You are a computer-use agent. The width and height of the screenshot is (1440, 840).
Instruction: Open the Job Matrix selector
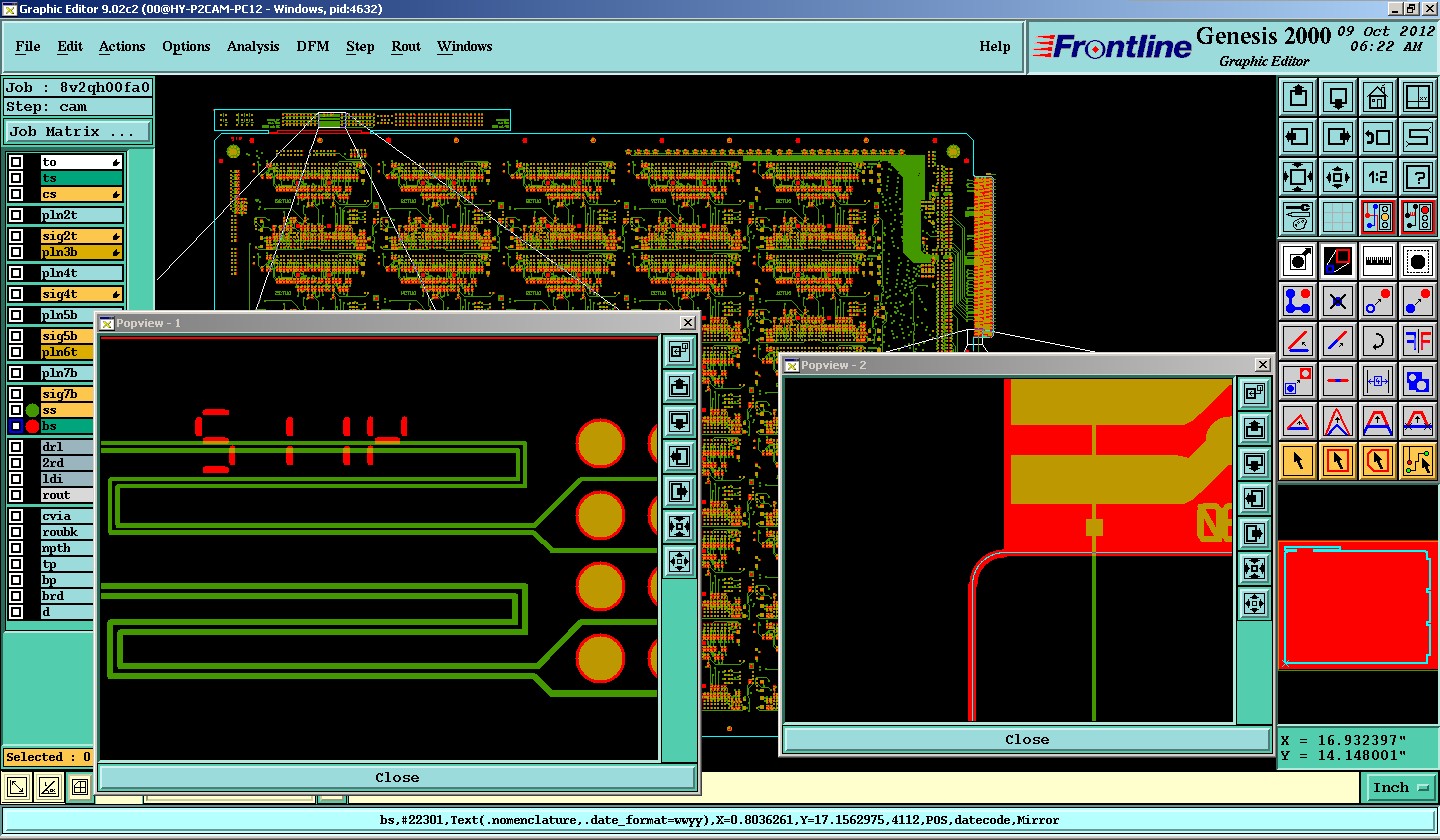[x=78, y=132]
